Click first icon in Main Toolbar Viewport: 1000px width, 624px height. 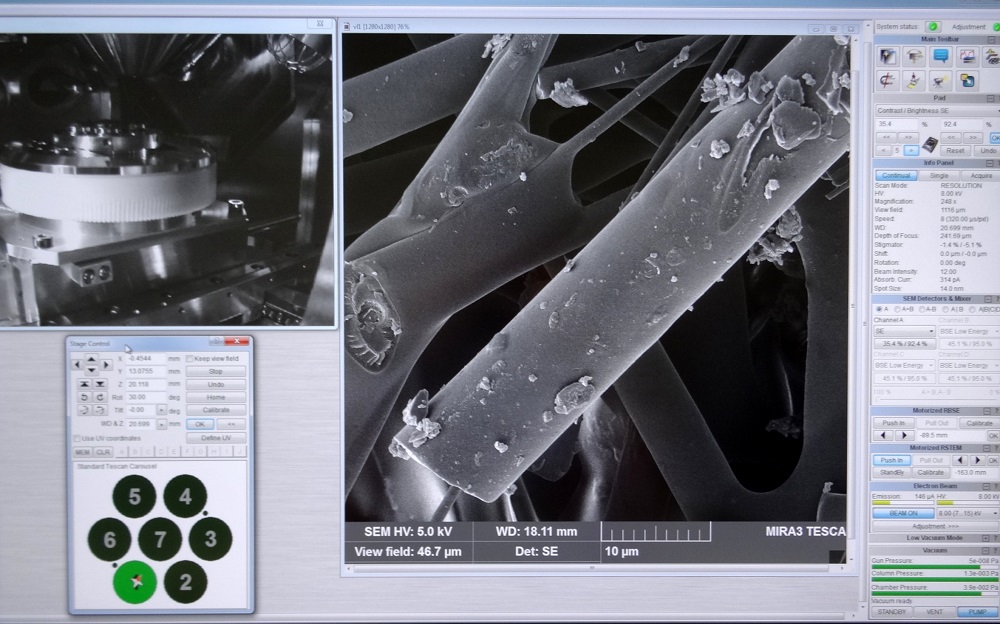pyautogui.click(x=886, y=57)
